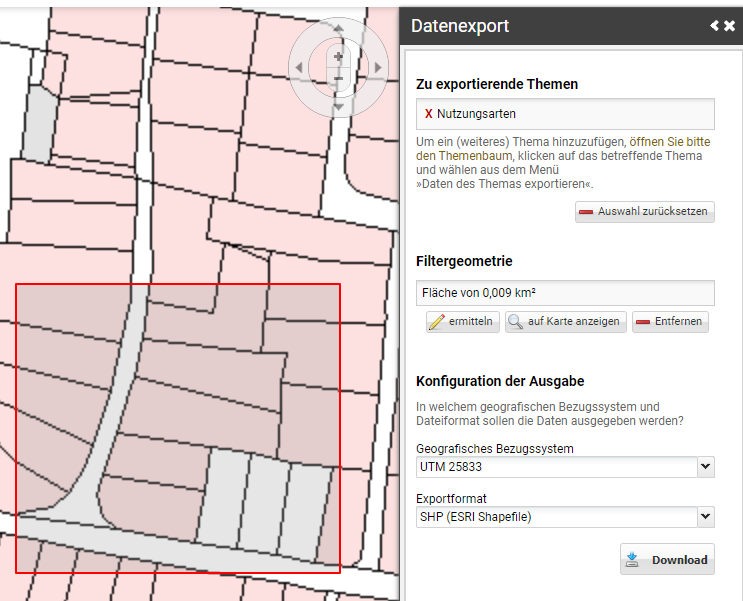This screenshot has height=601, width=743.
Task: Close the Datenexport panel
Action: (x=730, y=26)
